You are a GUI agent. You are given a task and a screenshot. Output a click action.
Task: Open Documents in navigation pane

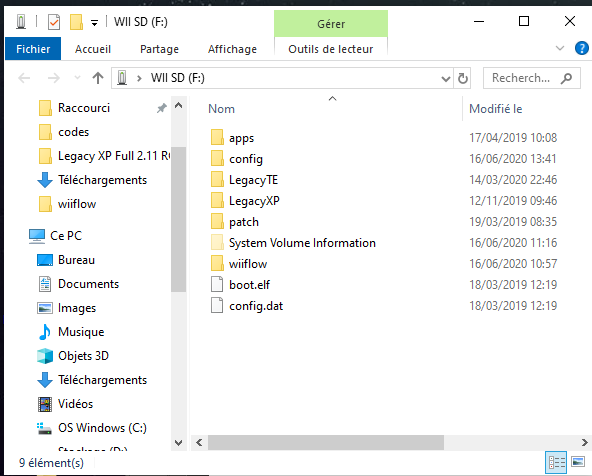pos(88,284)
